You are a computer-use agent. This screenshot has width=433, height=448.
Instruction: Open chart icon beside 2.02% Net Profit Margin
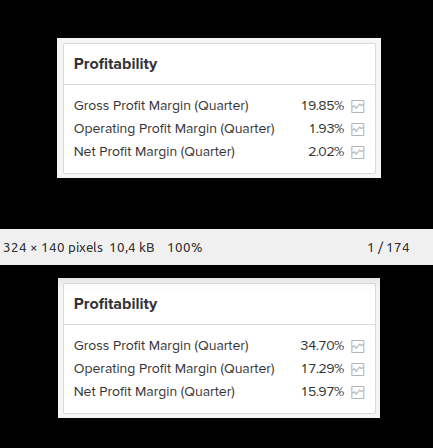coord(358,153)
